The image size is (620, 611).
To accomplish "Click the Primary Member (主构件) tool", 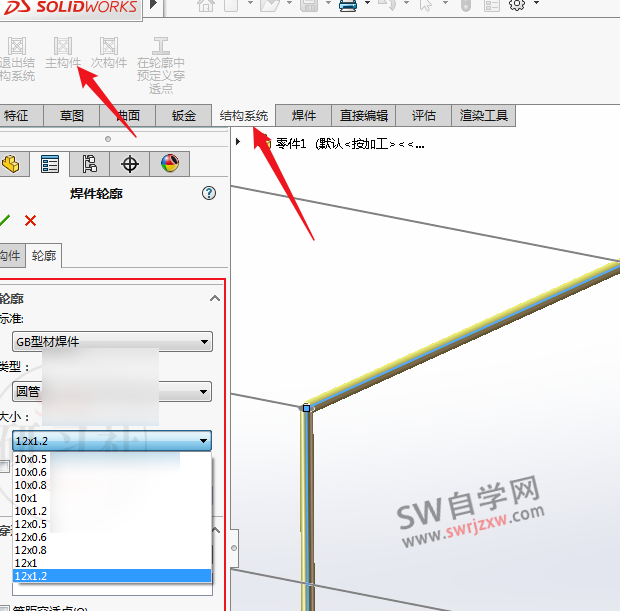I will (63, 52).
